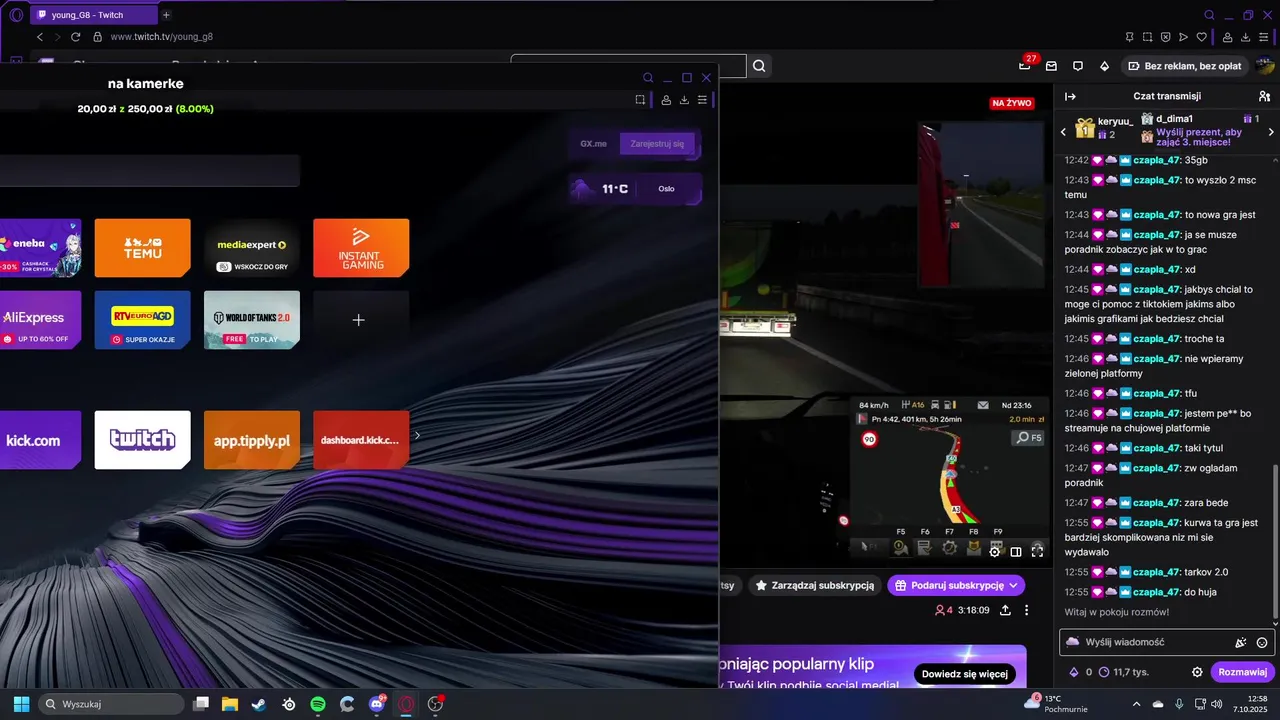Open the Twitch mail messages icon
The width and height of the screenshot is (1280, 720).
1051,66
